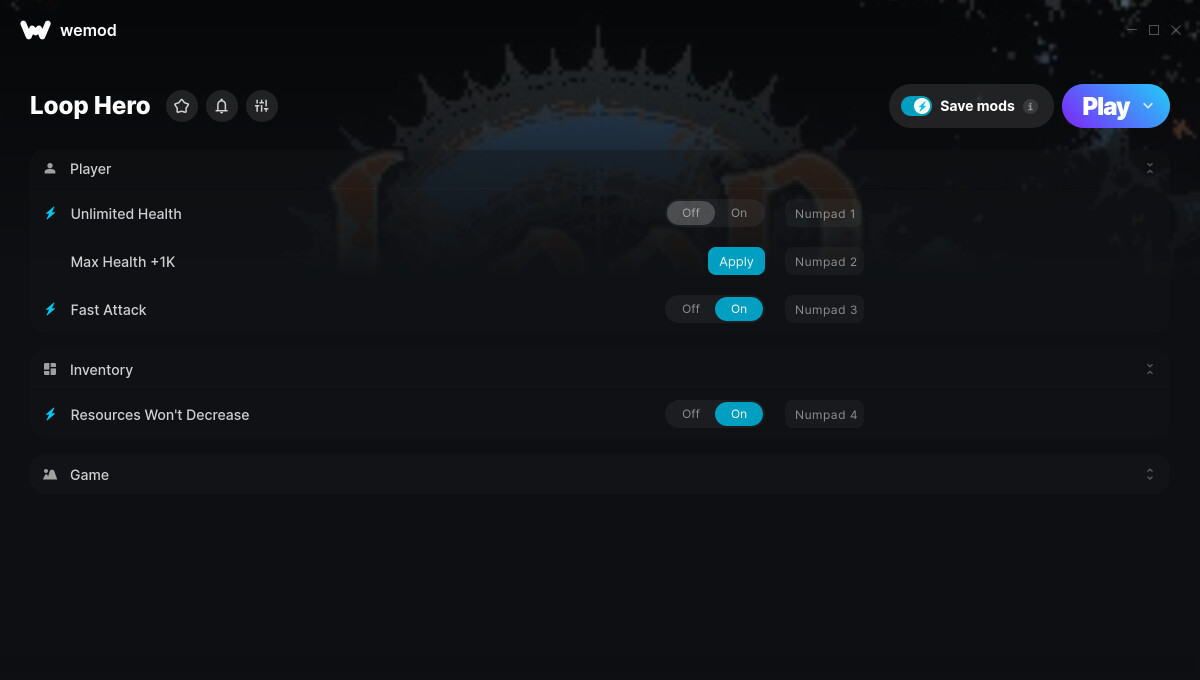This screenshot has height=680, width=1200.
Task: Click the lightning icon beside Fast Attack
Action: 51,309
